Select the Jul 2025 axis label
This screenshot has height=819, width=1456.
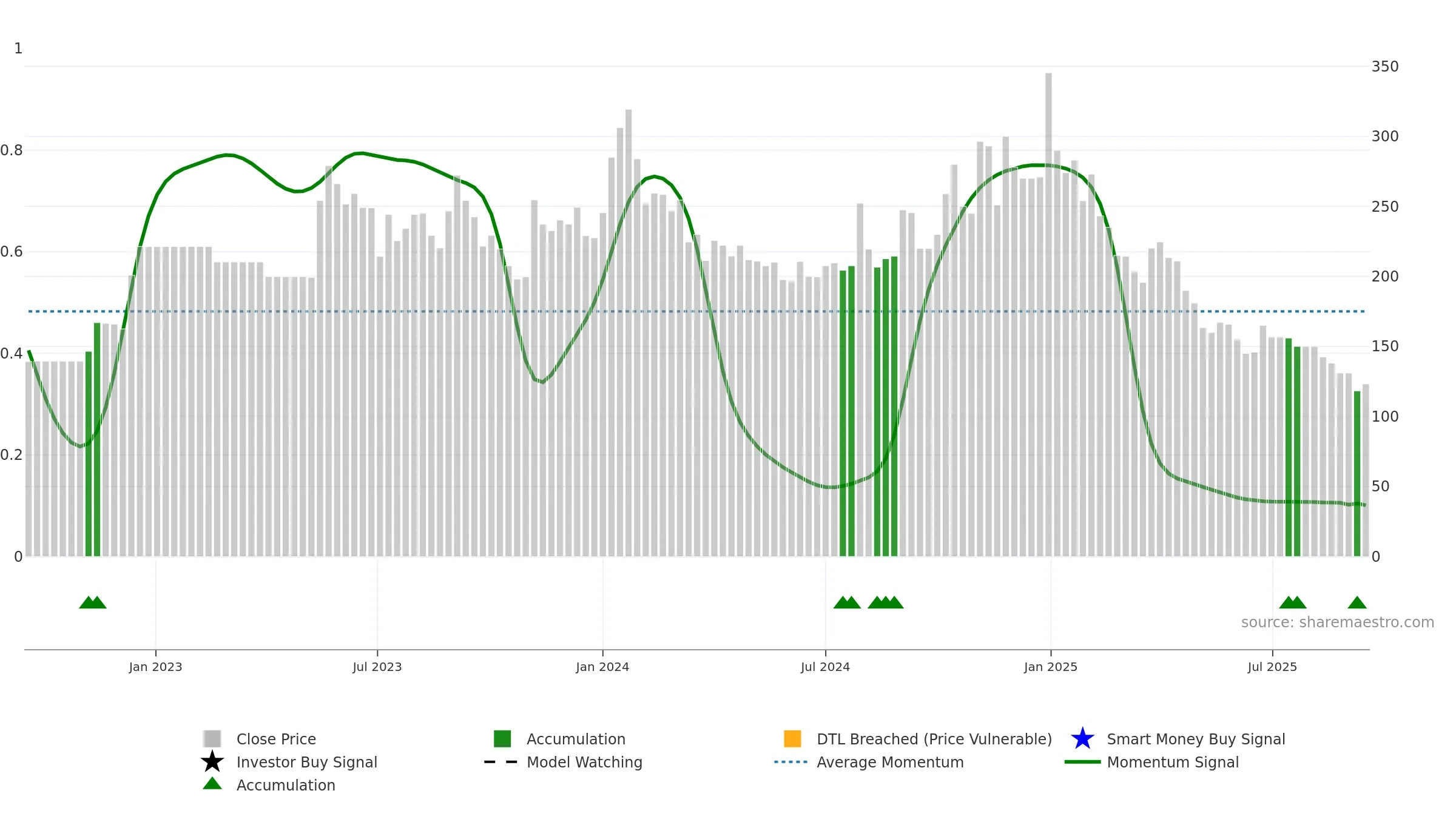pos(1272,667)
